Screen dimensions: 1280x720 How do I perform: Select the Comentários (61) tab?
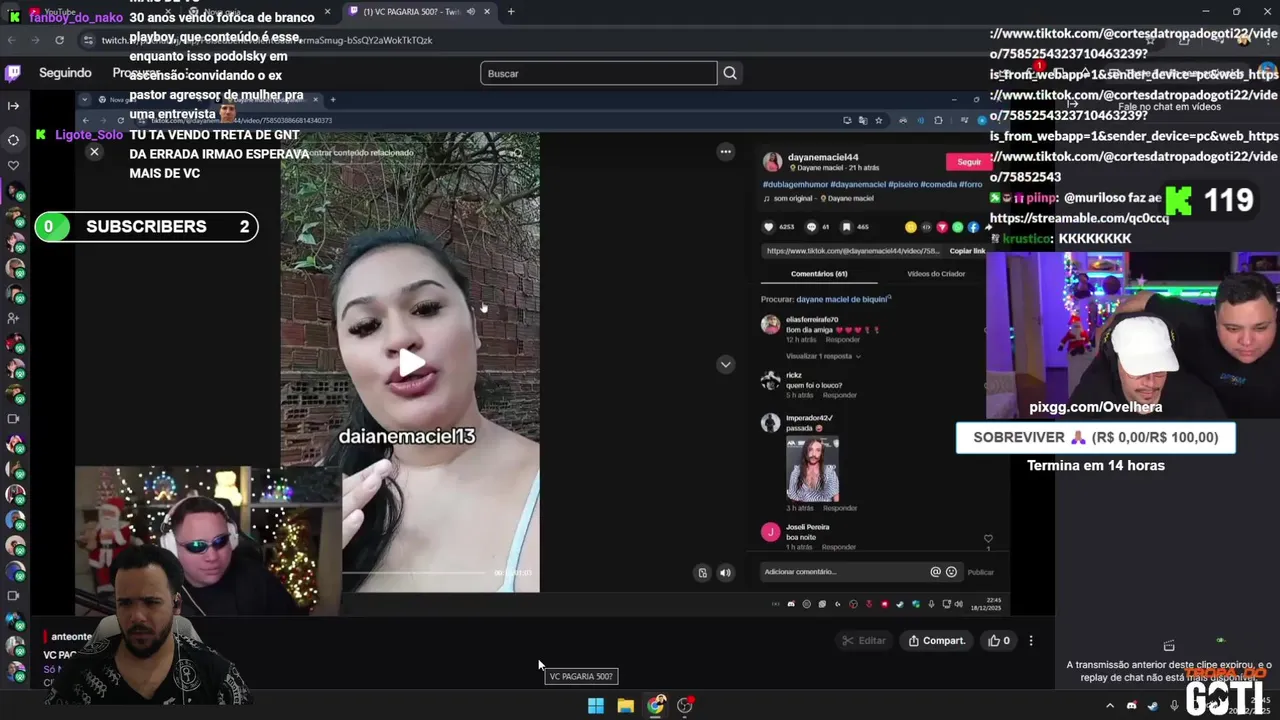[819, 274]
